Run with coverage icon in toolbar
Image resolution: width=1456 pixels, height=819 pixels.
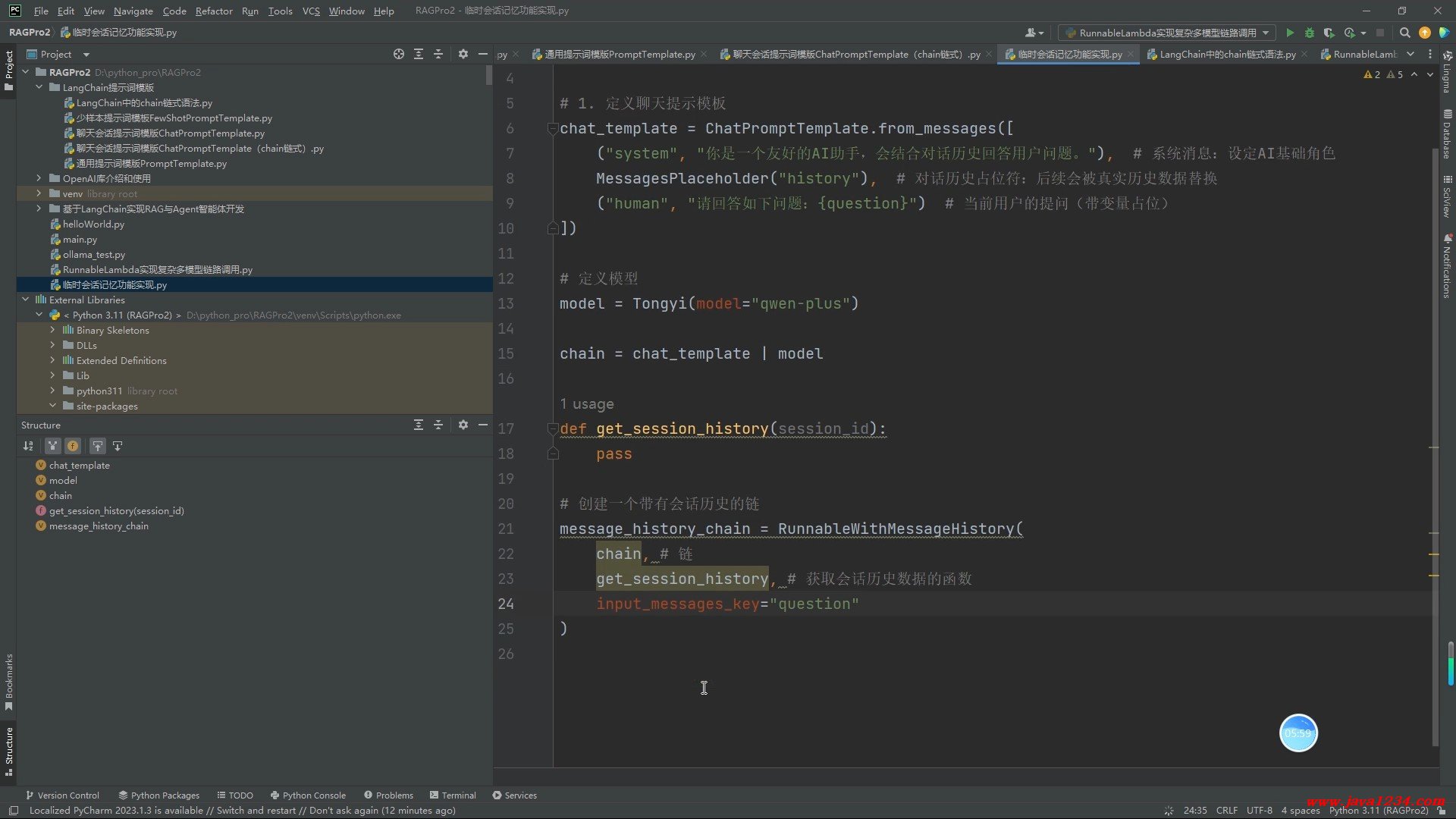pyautogui.click(x=1329, y=33)
